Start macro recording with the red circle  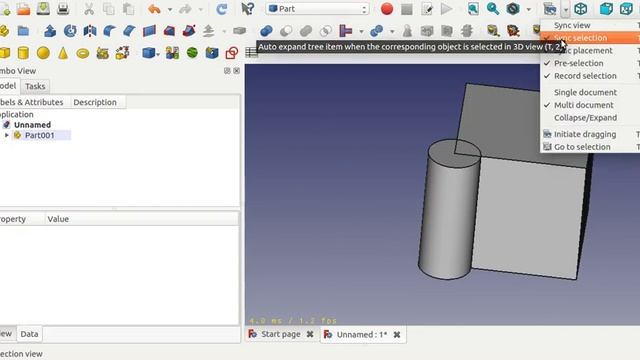pyautogui.click(x=387, y=9)
